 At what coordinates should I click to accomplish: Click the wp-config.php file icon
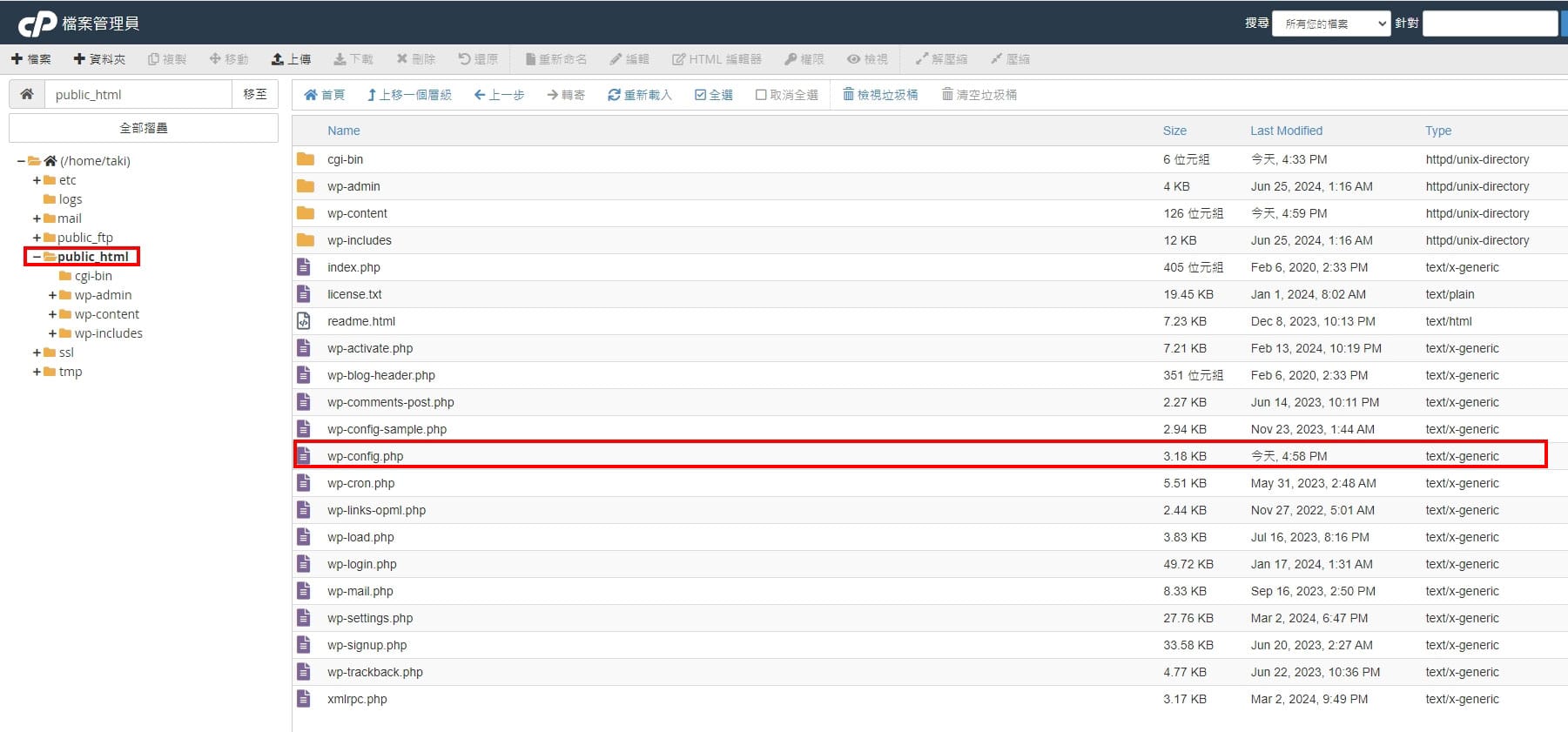click(304, 456)
